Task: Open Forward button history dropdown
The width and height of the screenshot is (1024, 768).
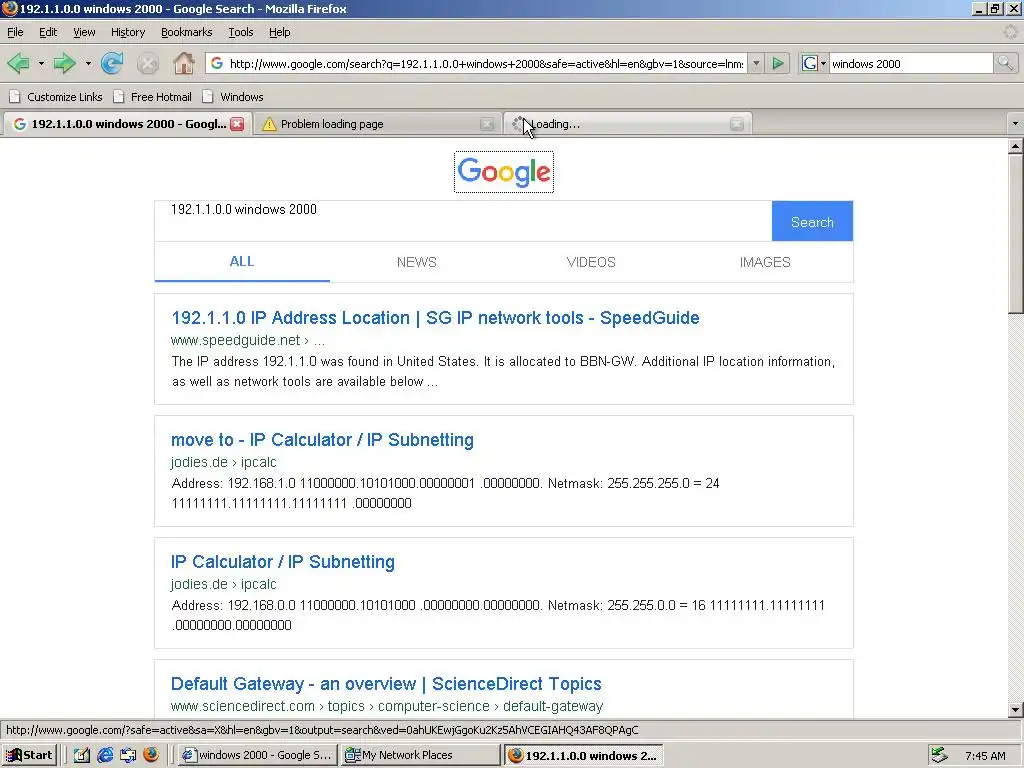Action: click(x=88, y=63)
